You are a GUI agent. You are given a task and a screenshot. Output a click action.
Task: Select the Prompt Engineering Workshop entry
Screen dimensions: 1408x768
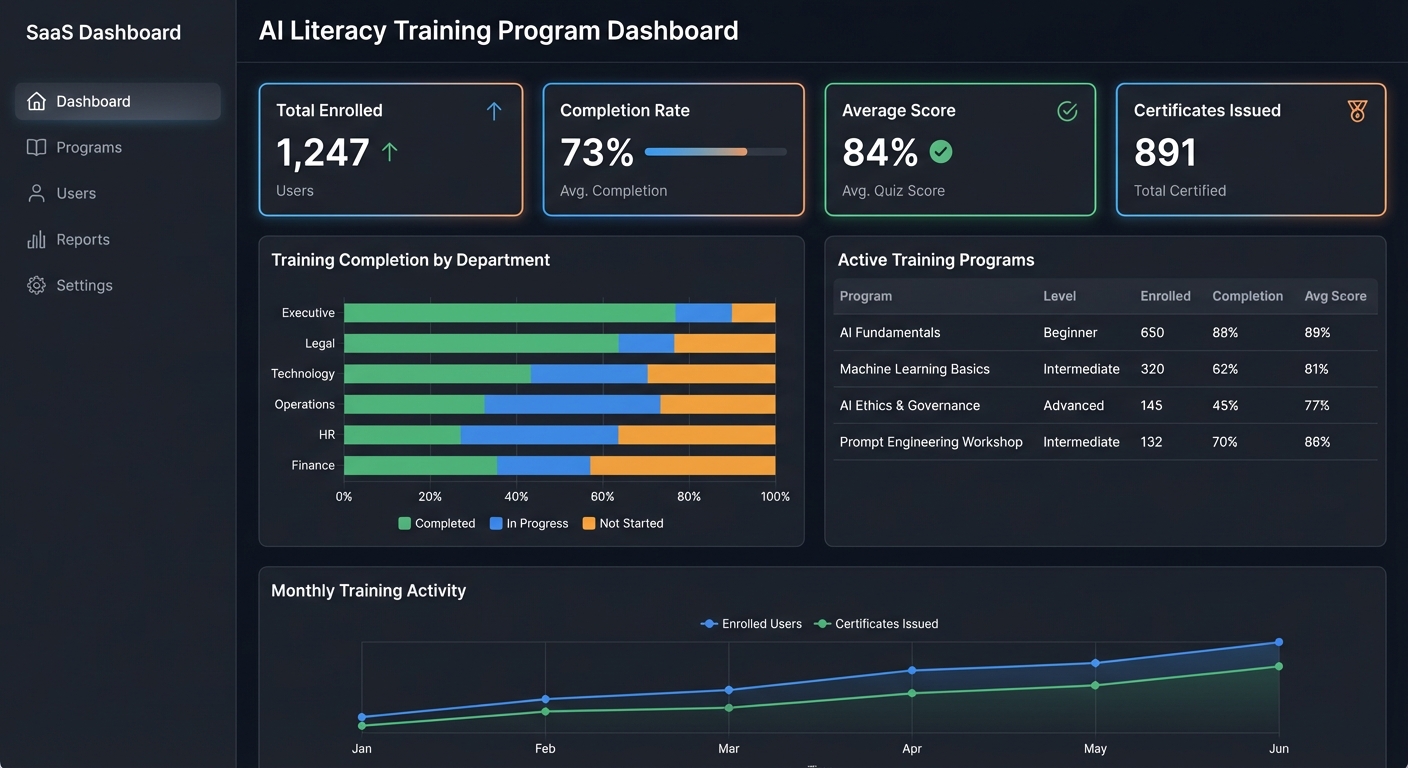(931, 441)
